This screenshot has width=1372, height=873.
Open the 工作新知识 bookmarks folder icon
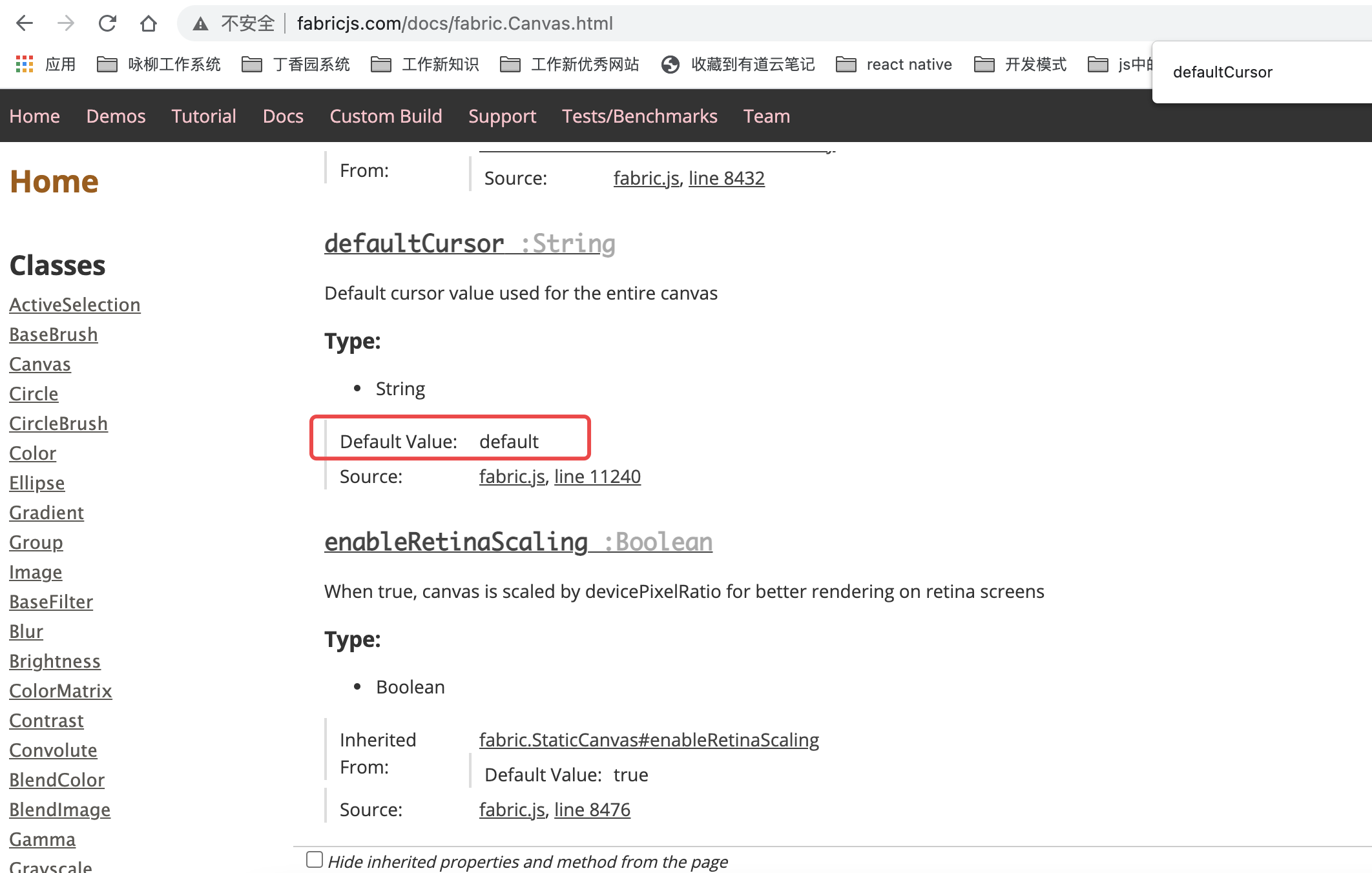(382, 64)
